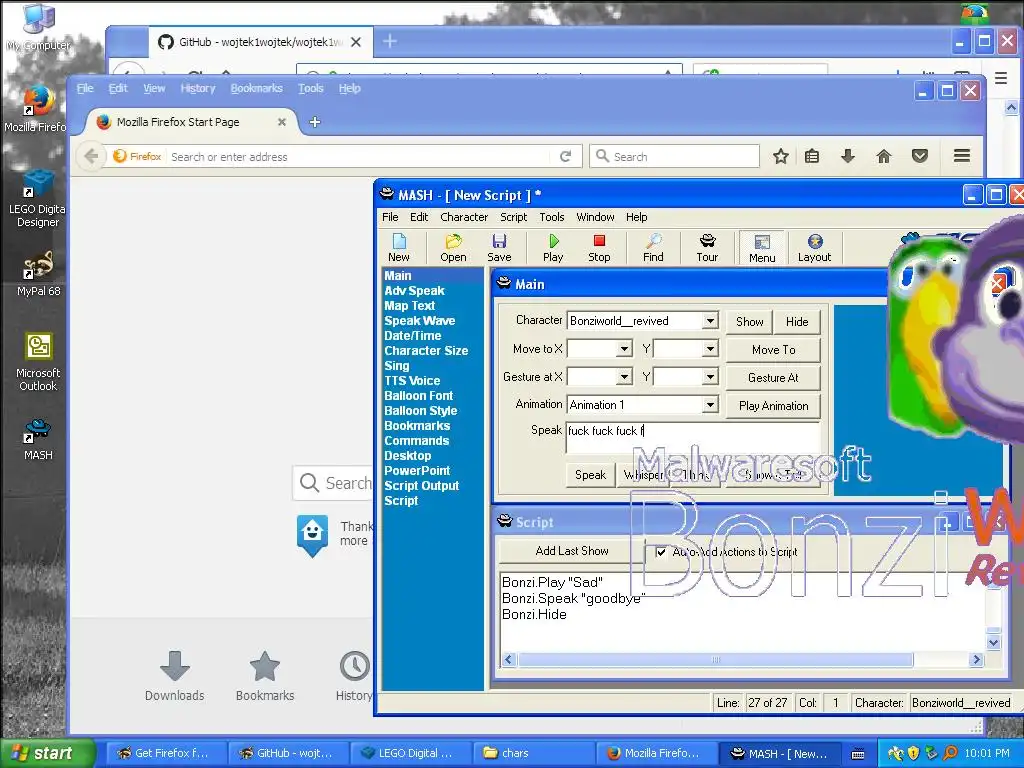
Task: Expand the Animation 1 dropdown
Action: coord(710,405)
